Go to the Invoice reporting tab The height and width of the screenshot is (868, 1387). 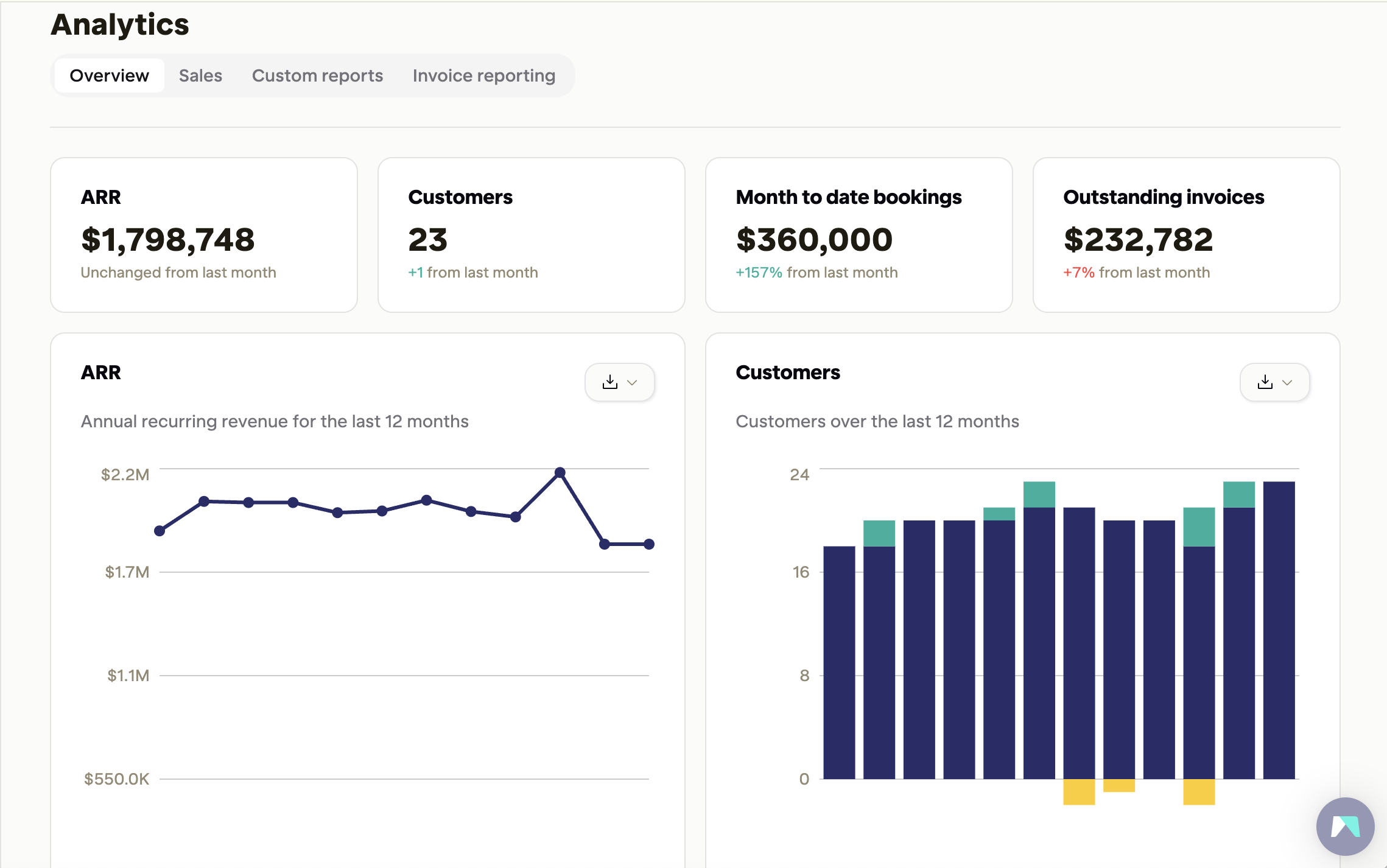483,75
